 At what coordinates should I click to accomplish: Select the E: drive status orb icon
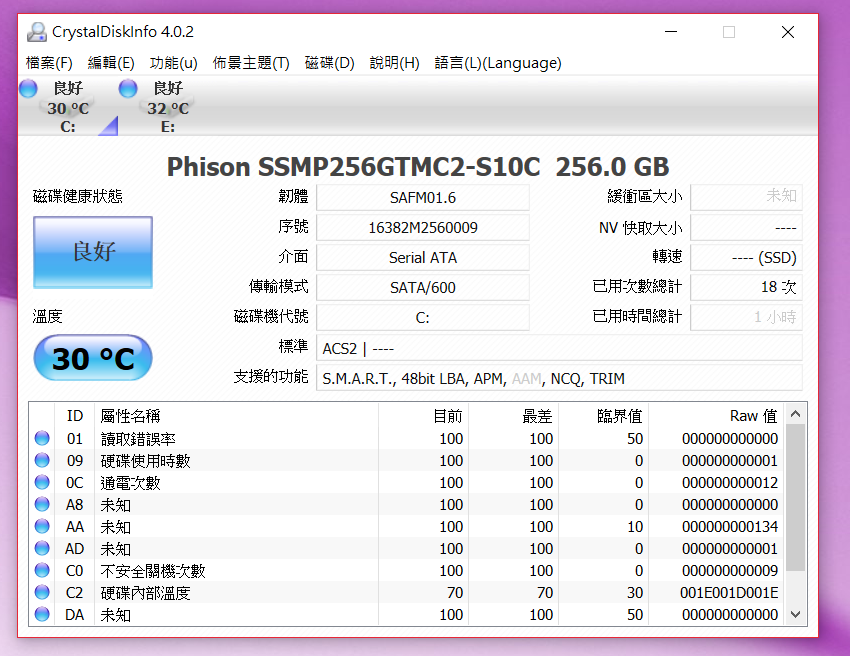pos(128,88)
